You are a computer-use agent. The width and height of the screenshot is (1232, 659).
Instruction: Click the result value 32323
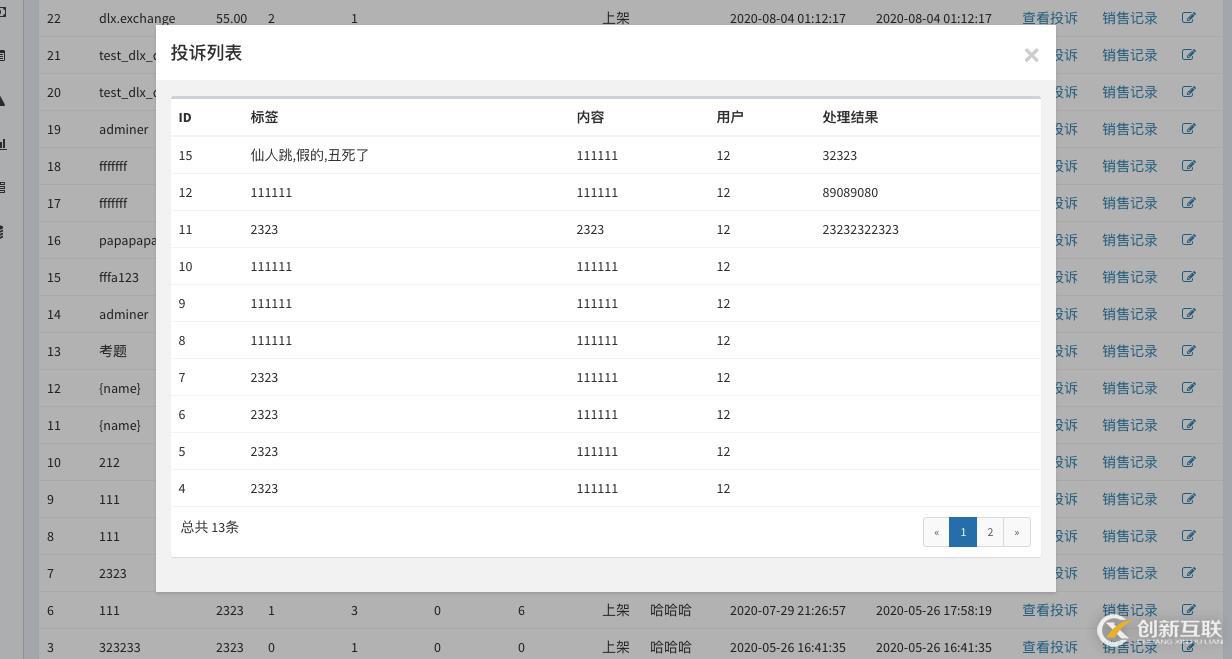tap(840, 155)
